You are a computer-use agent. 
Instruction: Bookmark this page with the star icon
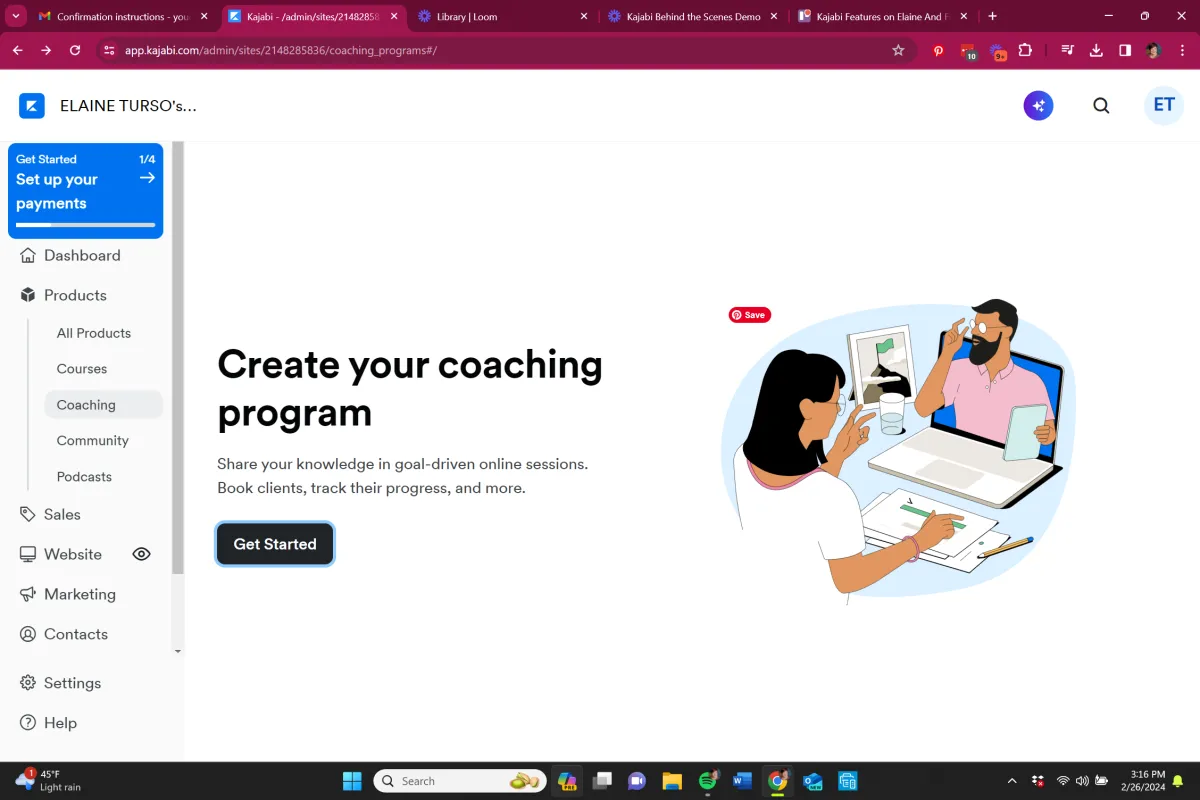click(x=898, y=50)
